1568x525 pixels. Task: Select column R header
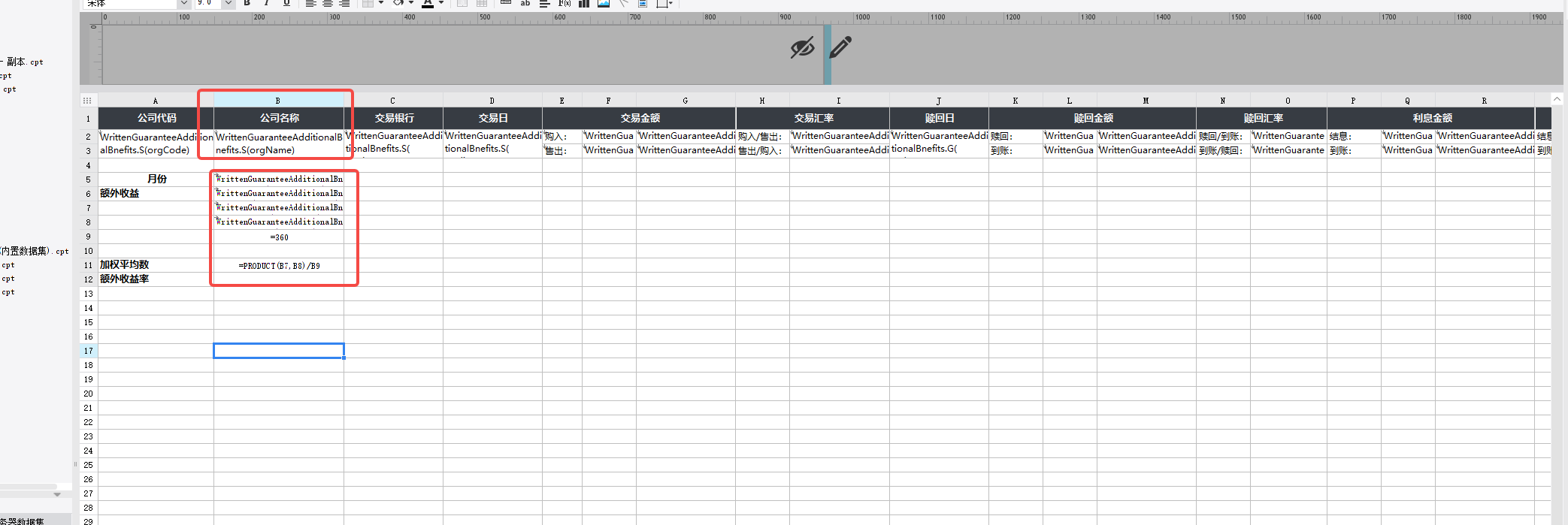1485,100
